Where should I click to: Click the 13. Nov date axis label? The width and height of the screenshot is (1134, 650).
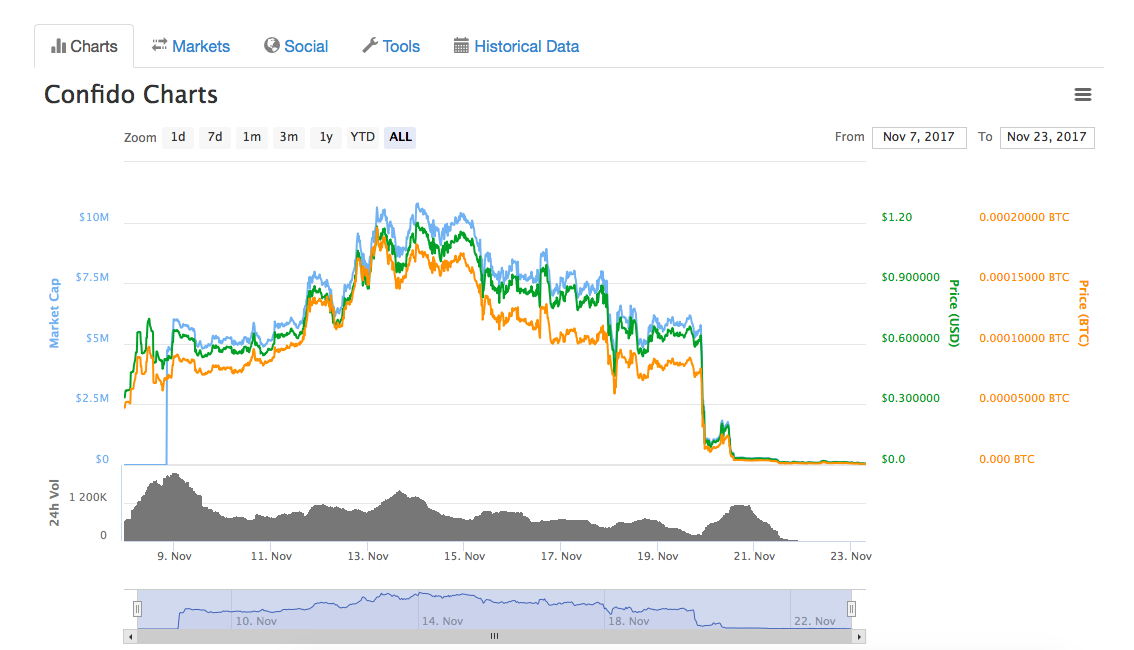point(368,556)
